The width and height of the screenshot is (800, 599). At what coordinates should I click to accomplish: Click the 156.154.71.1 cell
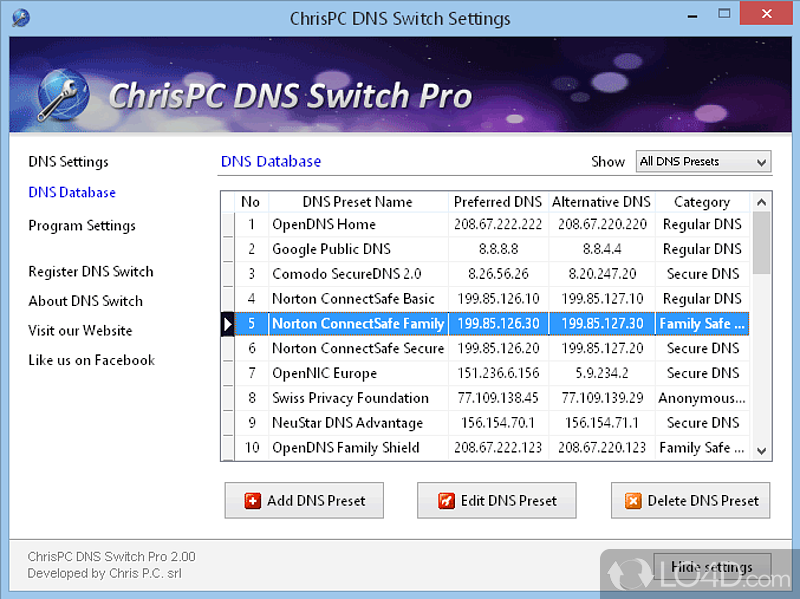point(602,423)
